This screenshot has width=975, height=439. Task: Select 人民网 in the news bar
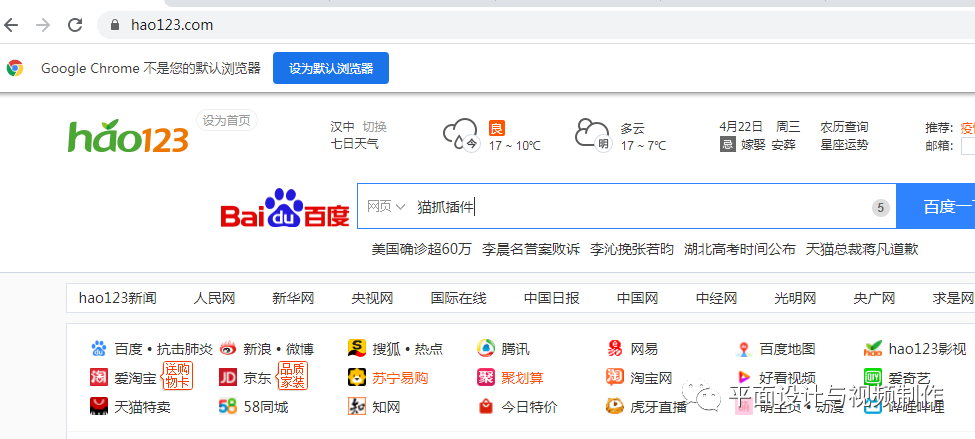point(214,298)
